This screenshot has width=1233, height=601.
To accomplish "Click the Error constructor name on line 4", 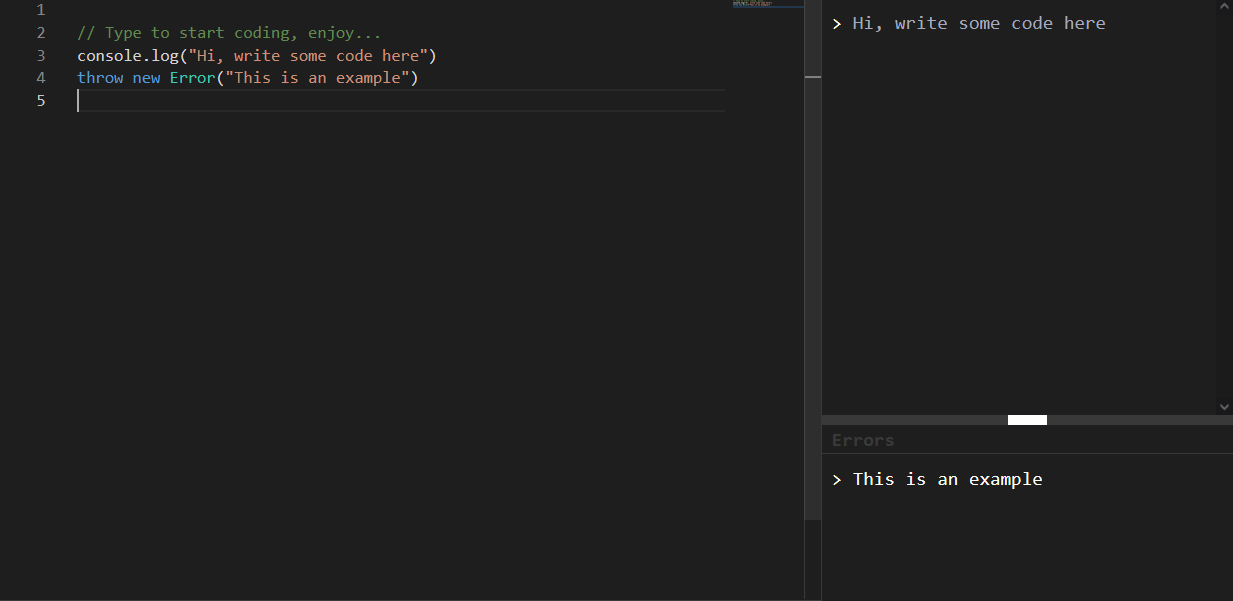I will tap(192, 77).
